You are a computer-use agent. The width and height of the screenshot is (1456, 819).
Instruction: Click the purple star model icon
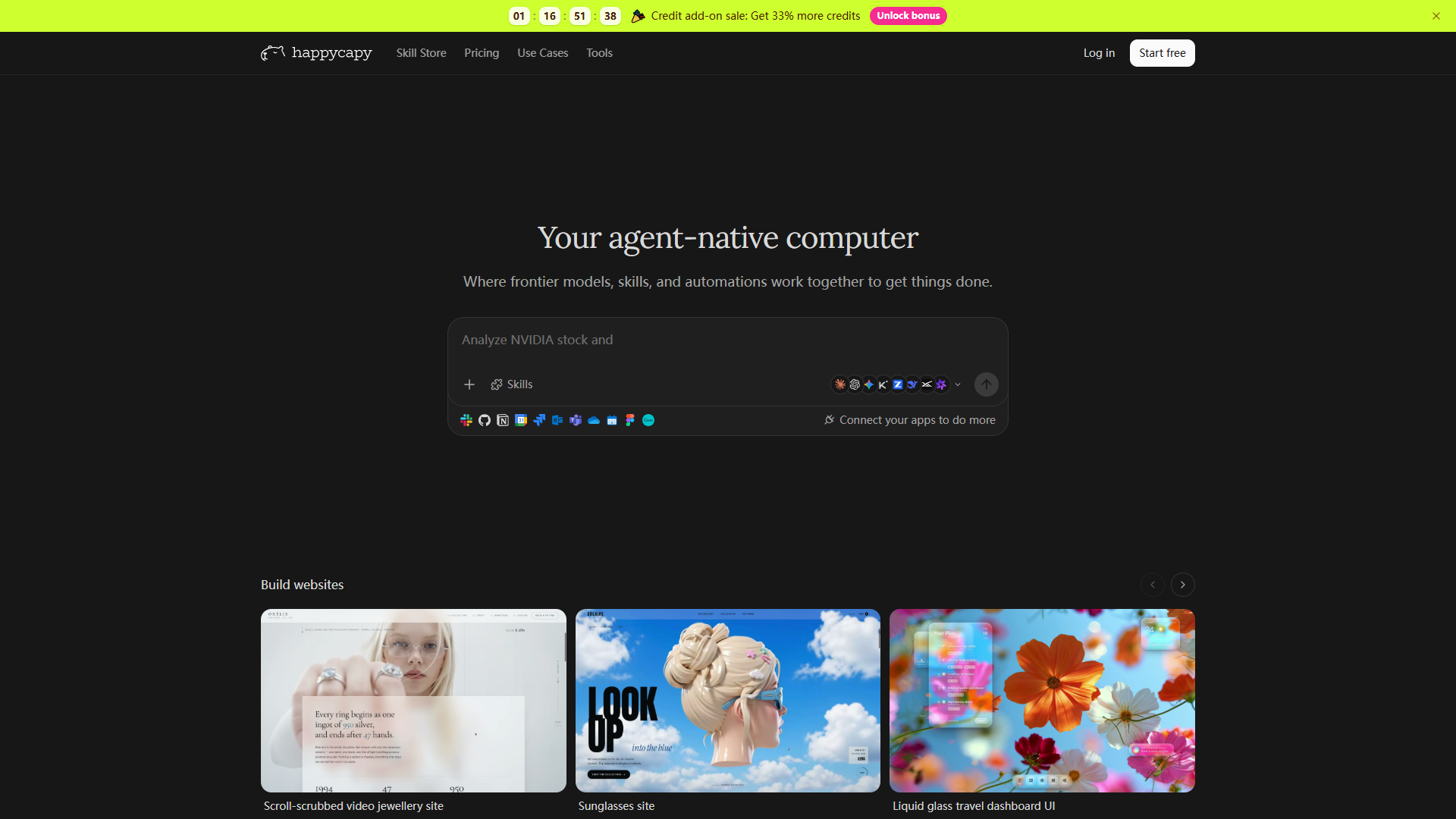pyautogui.click(x=941, y=384)
